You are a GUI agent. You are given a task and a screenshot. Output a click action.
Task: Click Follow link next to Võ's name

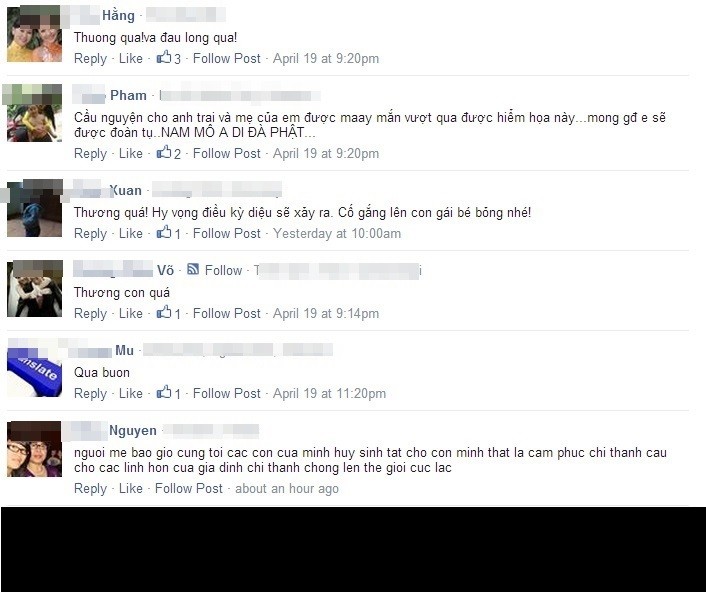click(x=223, y=271)
